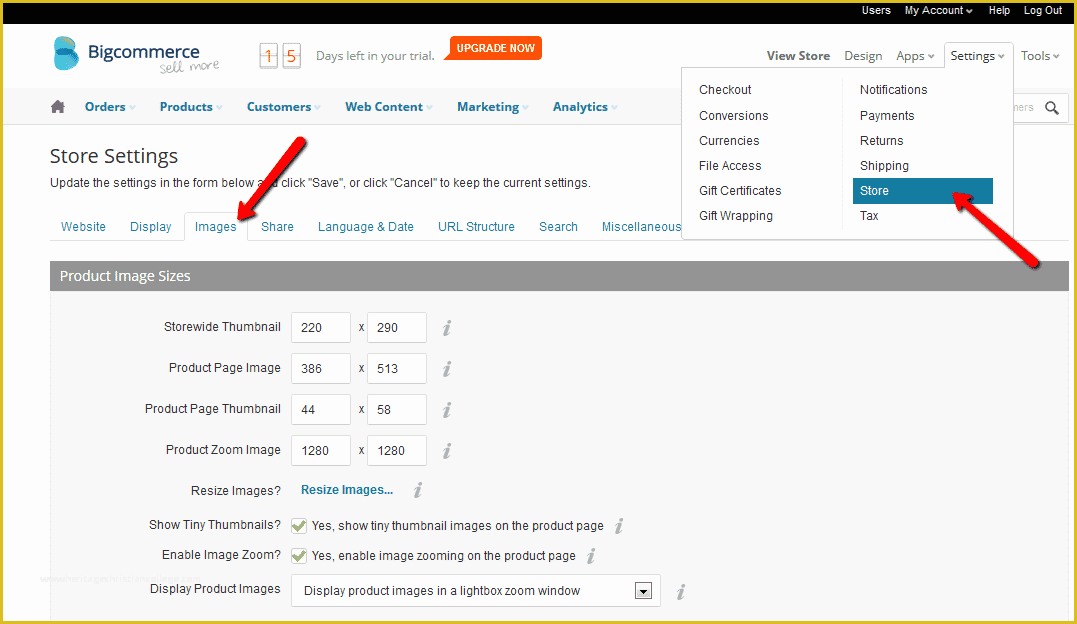Select Currencies in Settings menu
1077x624 pixels.
(x=729, y=141)
